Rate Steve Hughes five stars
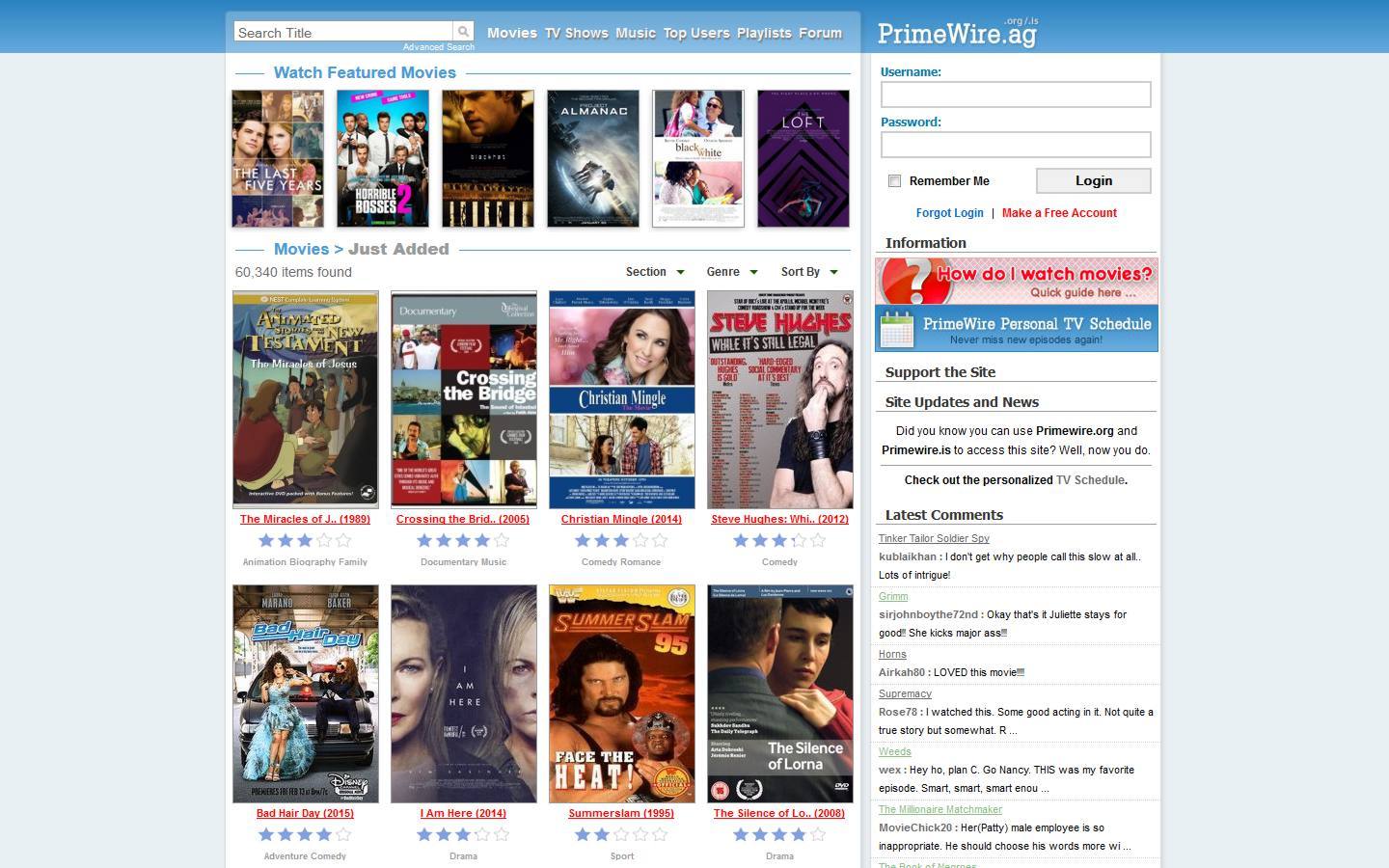The image size is (1389, 868). coord(818,541)
